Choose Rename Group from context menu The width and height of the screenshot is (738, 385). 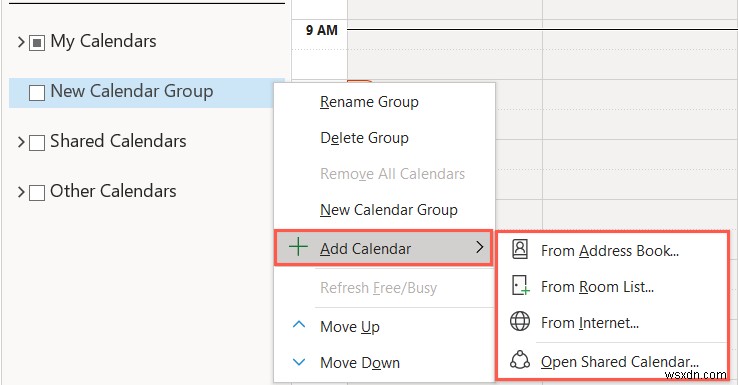(x=384, y=102)
